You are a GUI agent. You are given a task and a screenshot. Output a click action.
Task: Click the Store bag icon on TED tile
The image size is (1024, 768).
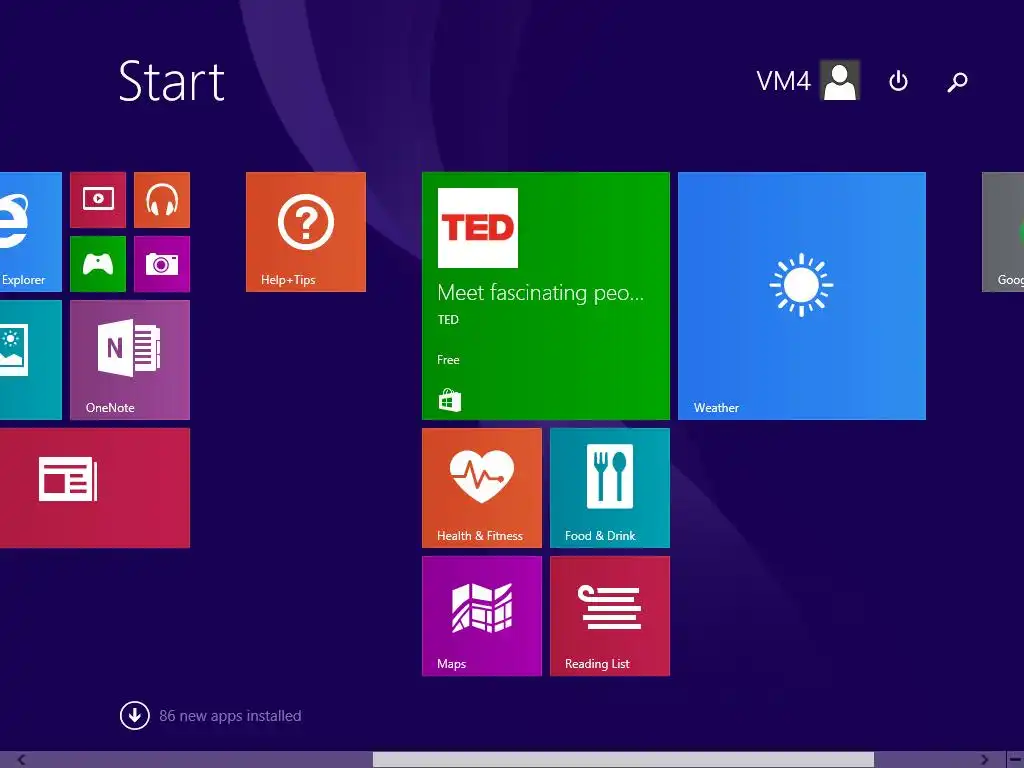pos(449,400)
